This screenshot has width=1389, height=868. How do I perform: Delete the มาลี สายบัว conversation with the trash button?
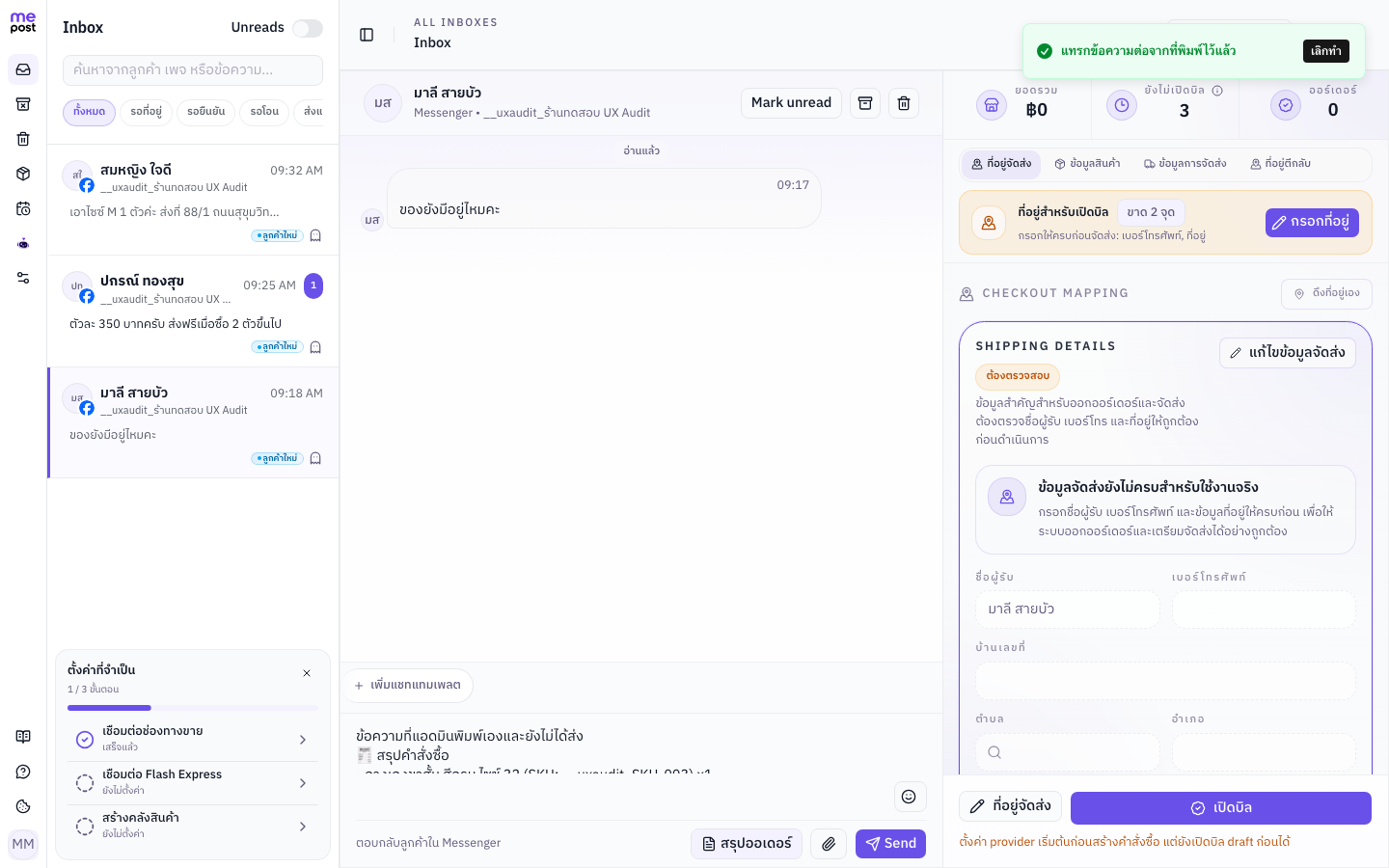[904, 103]
